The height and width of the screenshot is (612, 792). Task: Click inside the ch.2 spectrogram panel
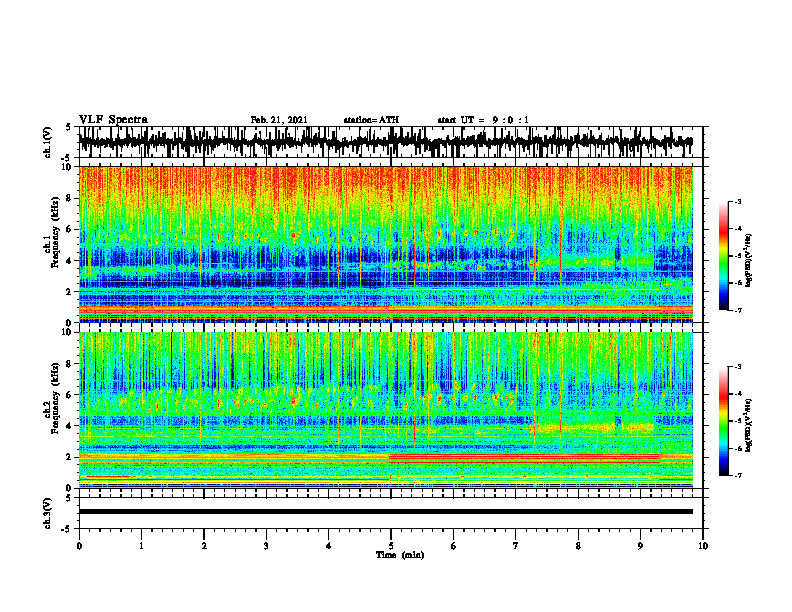pyautogui.click(x=385, y=410)
